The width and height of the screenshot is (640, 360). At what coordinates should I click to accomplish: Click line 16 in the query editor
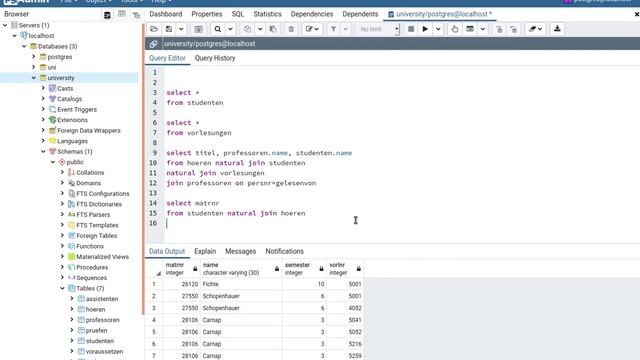point(402,223)
